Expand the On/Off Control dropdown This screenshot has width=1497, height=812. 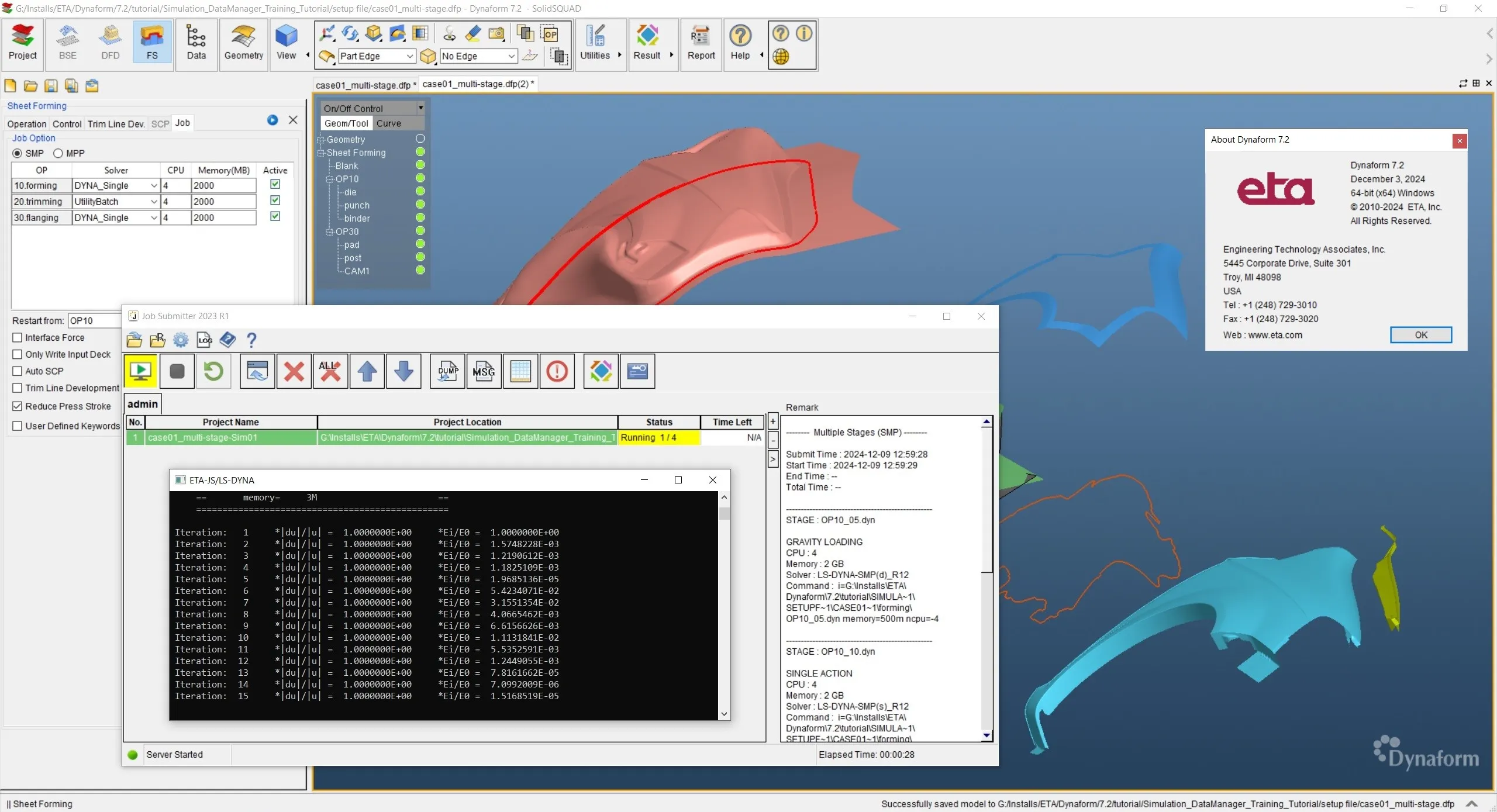coord(420,108)
